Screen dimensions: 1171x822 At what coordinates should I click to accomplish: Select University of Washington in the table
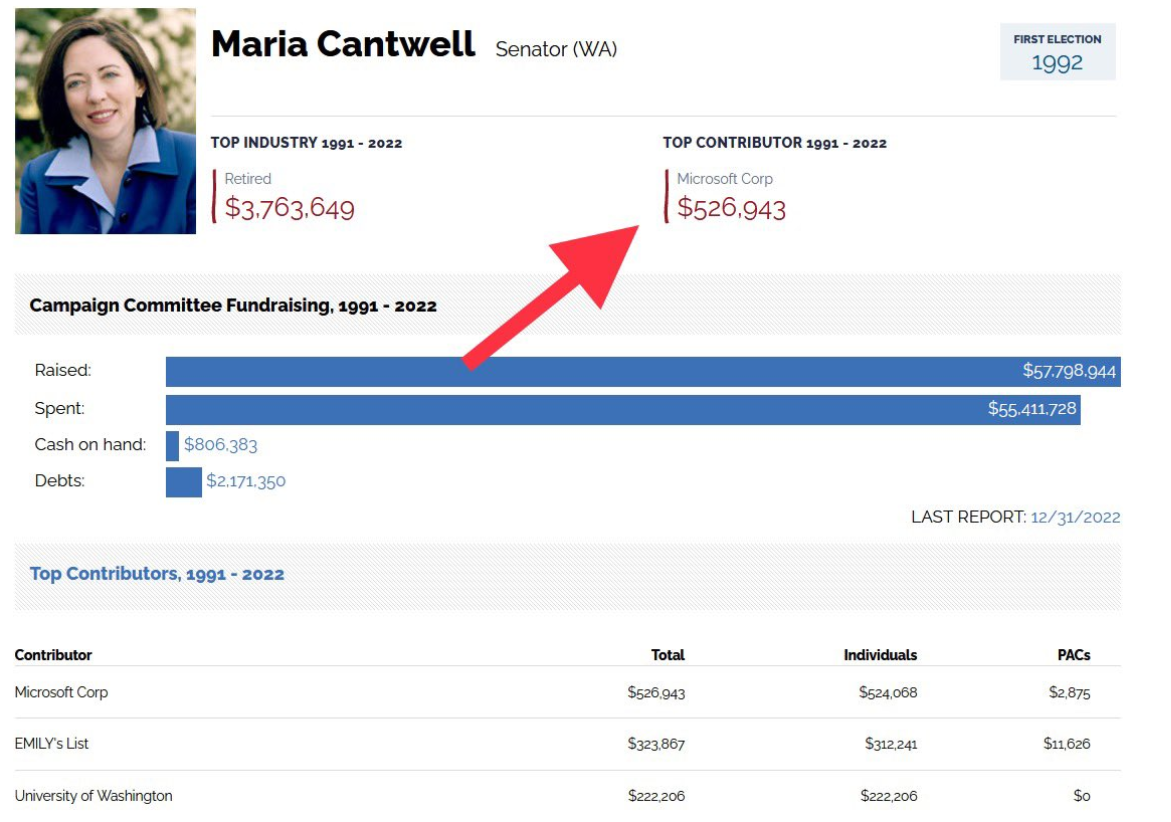[93, 796]
